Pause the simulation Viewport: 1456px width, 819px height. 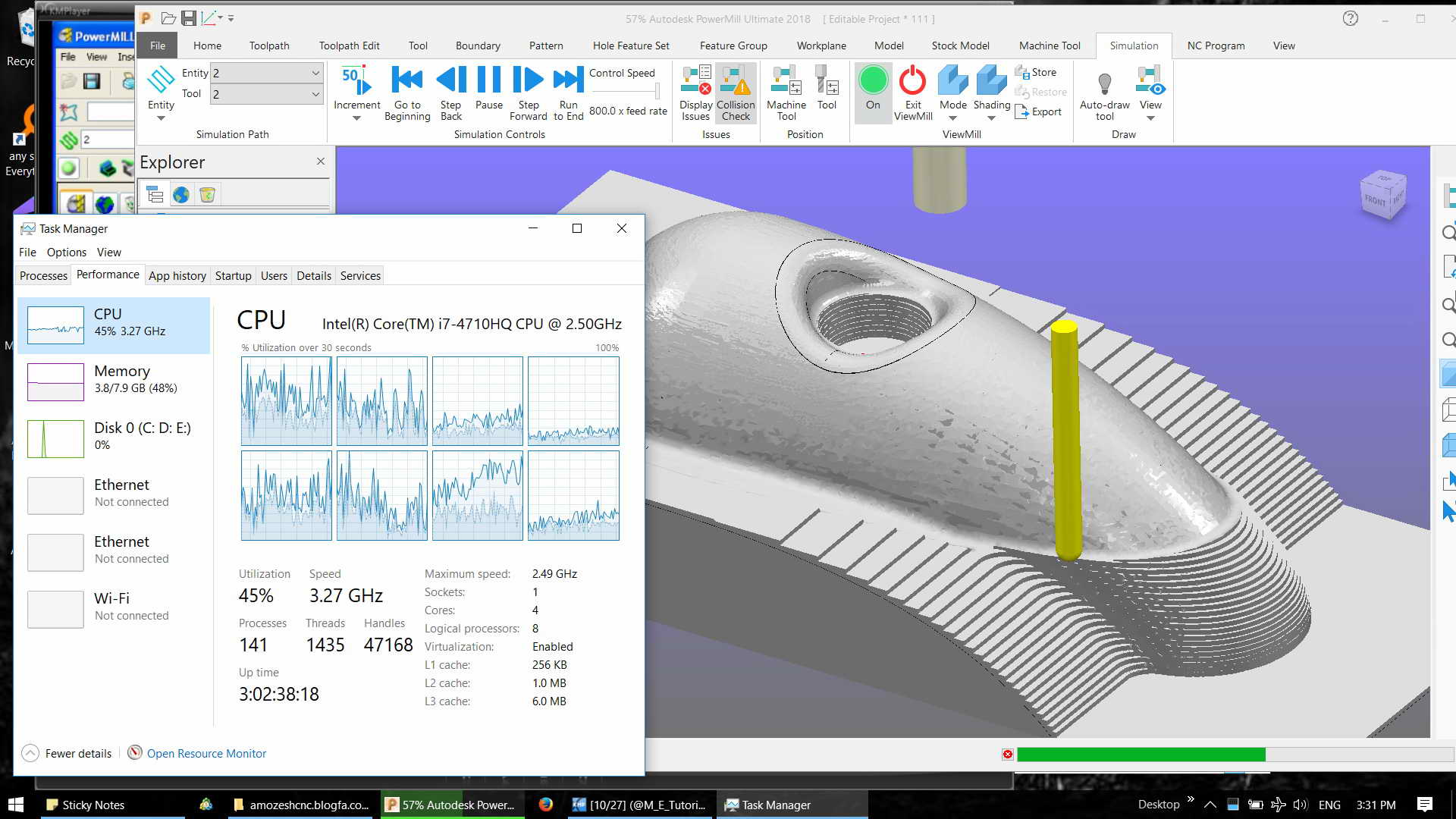pos(489,89)
